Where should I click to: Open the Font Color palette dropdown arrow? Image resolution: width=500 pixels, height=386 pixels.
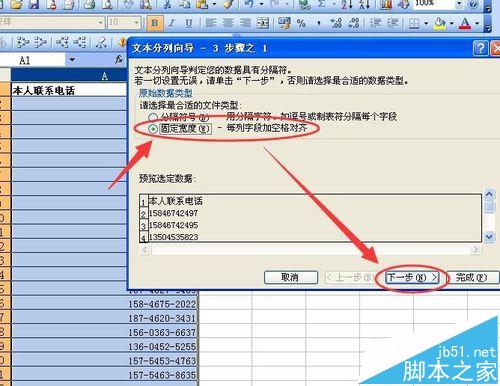click(x=477, y=23)
